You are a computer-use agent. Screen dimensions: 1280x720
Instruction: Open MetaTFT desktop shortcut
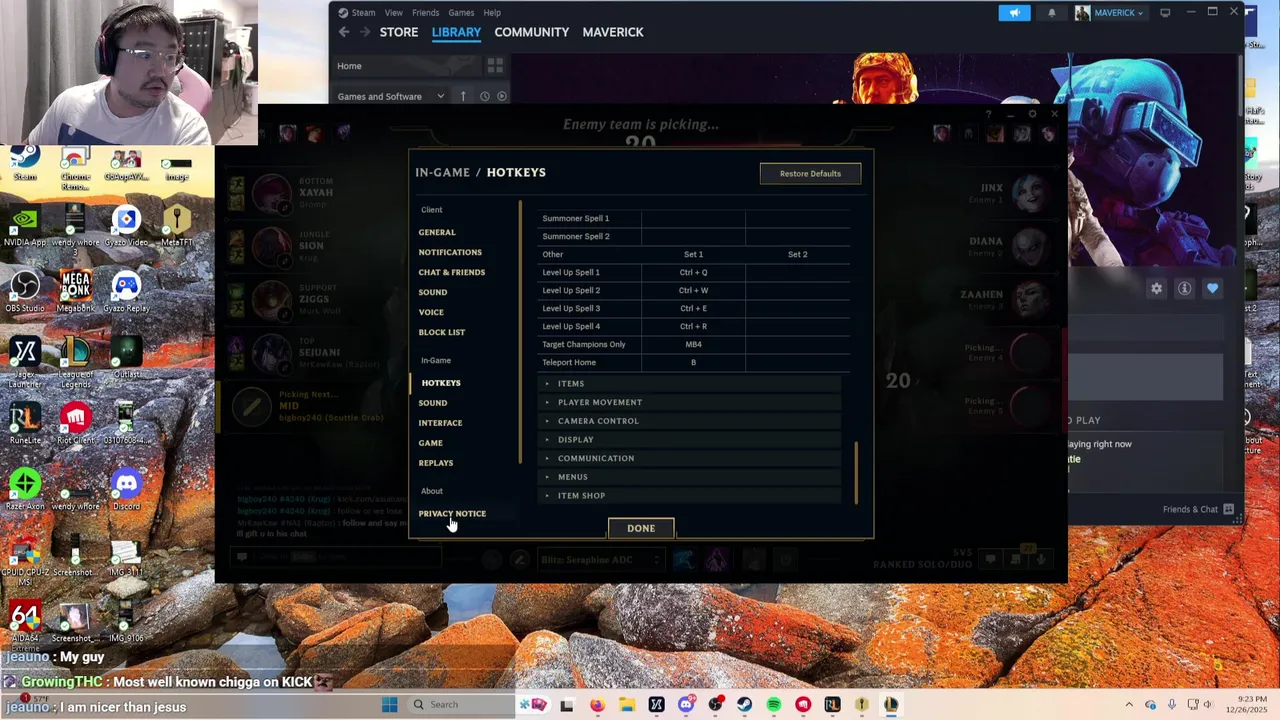tap(176, 226)
